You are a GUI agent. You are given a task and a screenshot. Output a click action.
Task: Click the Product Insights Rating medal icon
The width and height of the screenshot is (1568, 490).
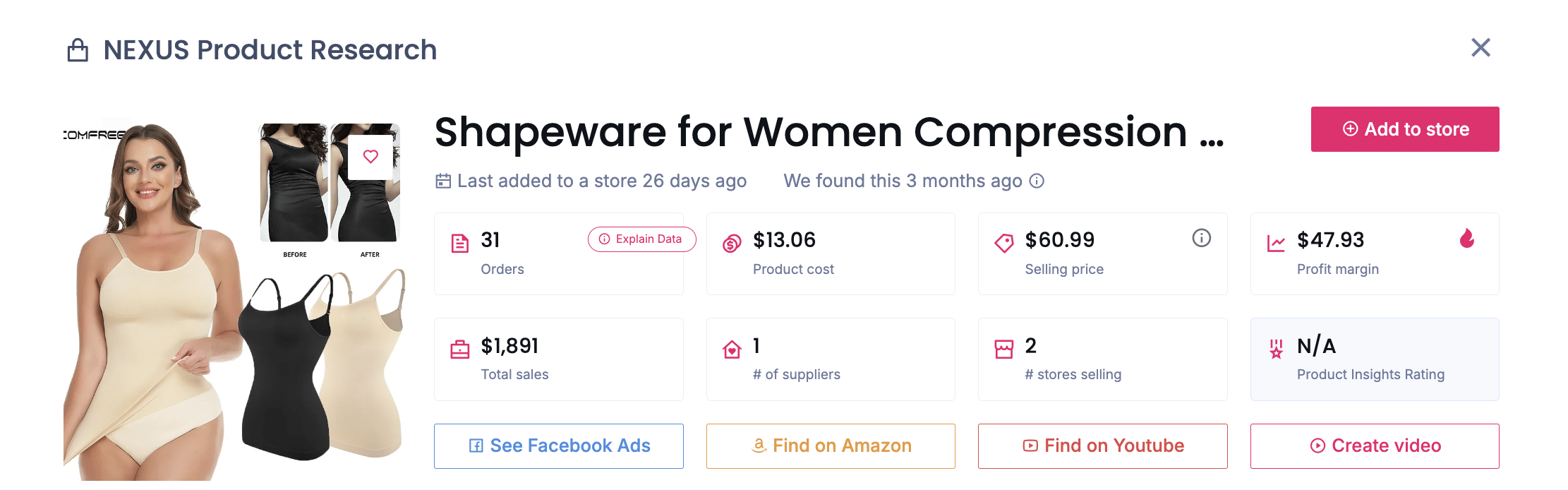[1276, 349]
